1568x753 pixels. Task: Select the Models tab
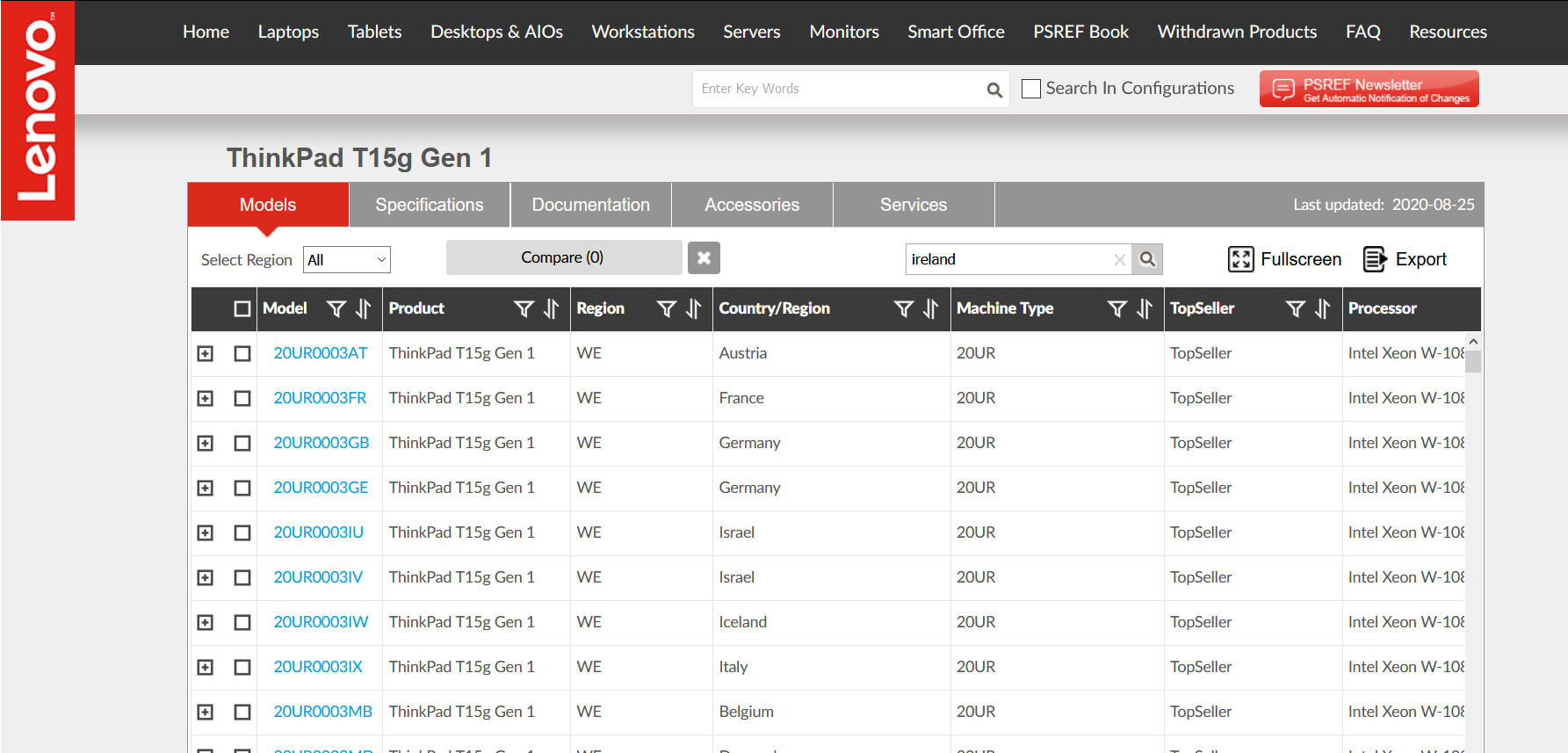pyautogui.click(x=268, y=205)
